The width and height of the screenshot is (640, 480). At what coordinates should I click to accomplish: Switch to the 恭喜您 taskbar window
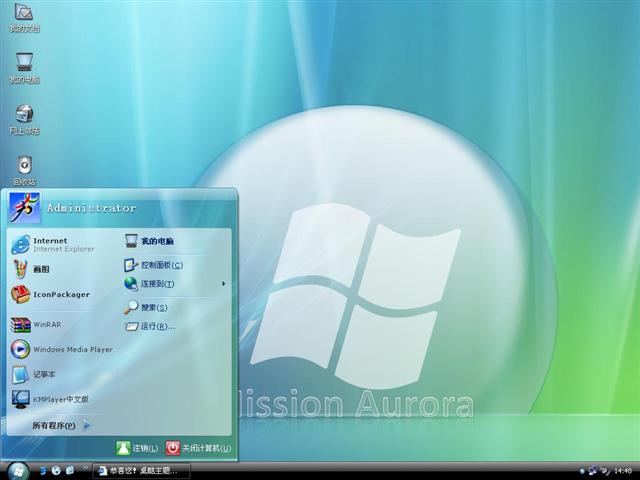pyautogui.click(x=142, y=471)
